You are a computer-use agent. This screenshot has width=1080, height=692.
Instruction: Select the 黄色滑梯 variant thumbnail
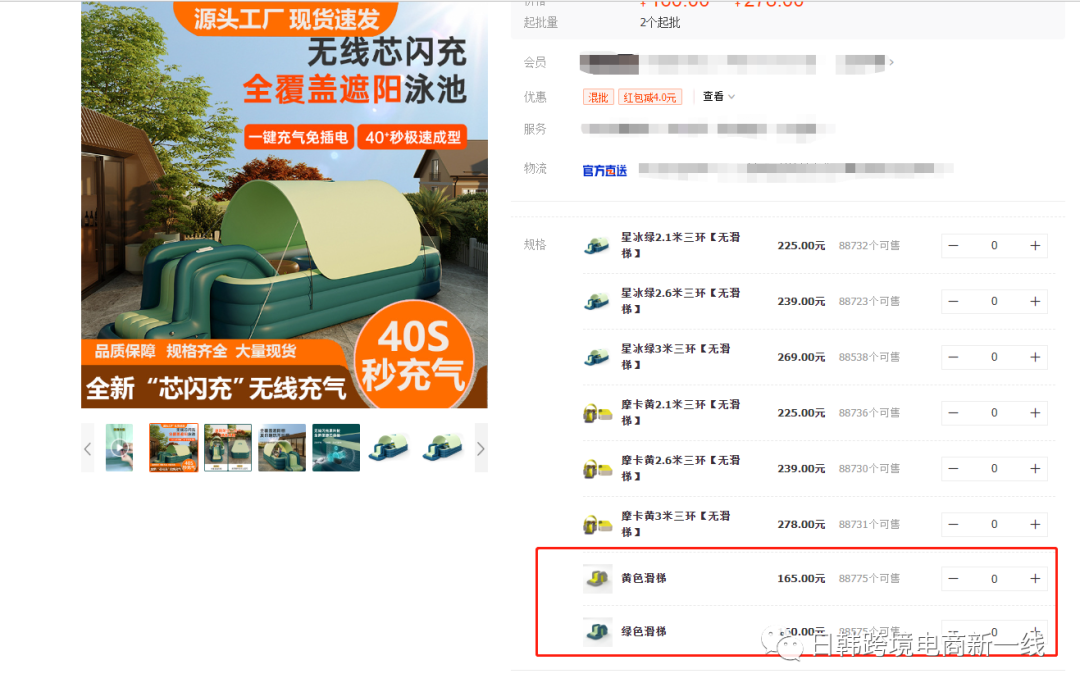pyautogui.click(x=597, y=578)
